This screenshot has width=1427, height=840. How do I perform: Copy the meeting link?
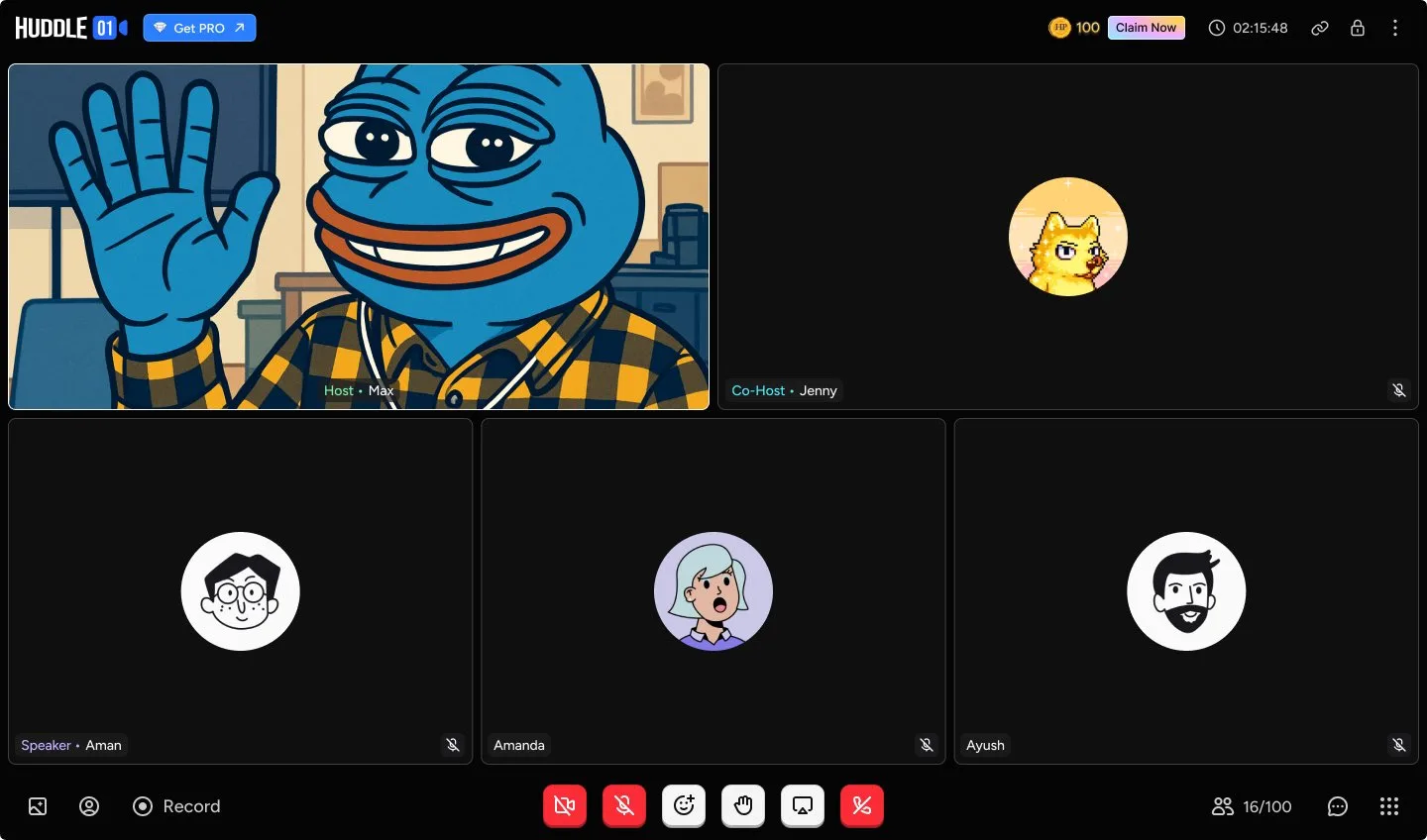click(1320, 28)
